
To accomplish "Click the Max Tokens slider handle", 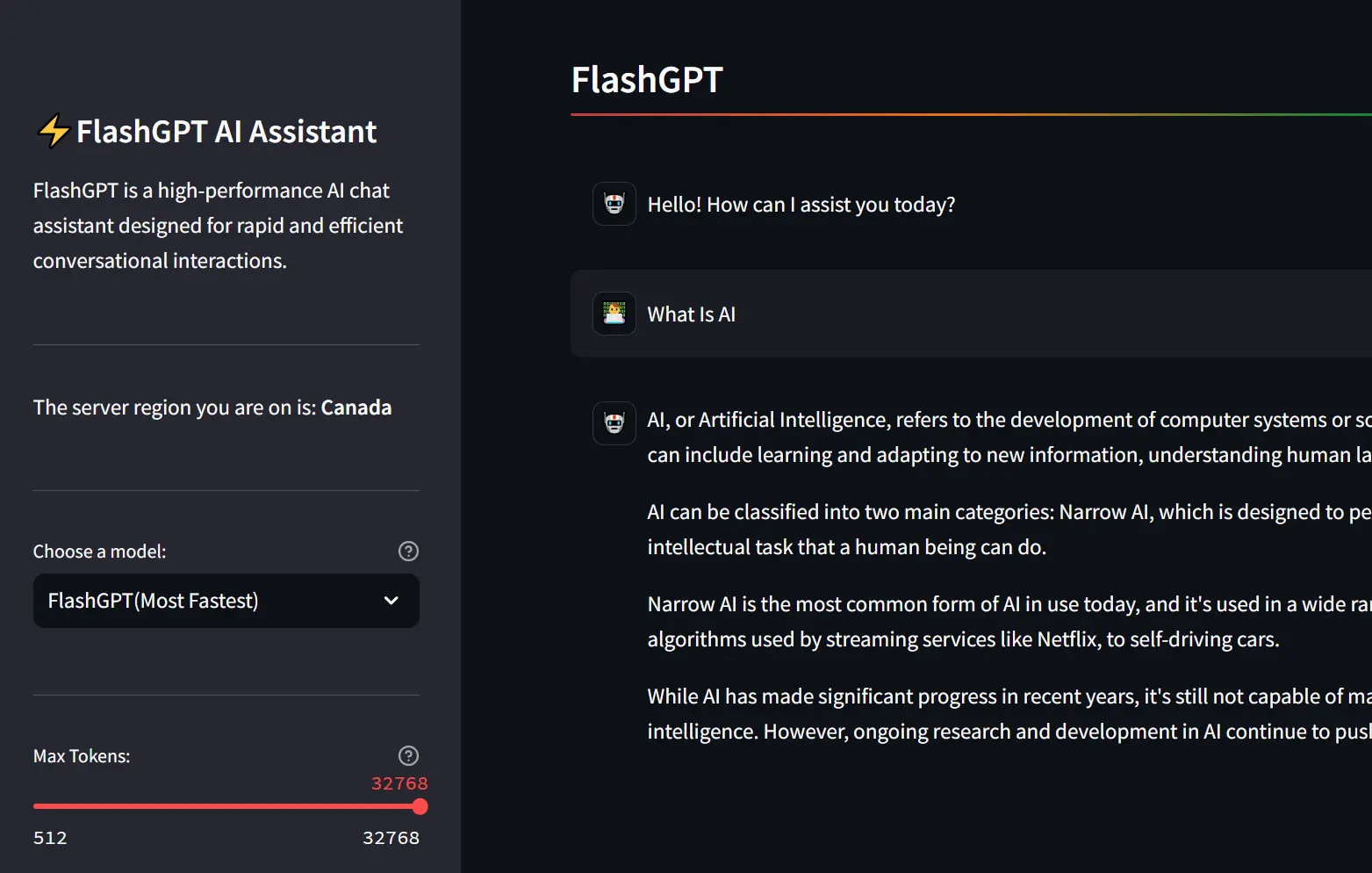I will coord(419,806).
